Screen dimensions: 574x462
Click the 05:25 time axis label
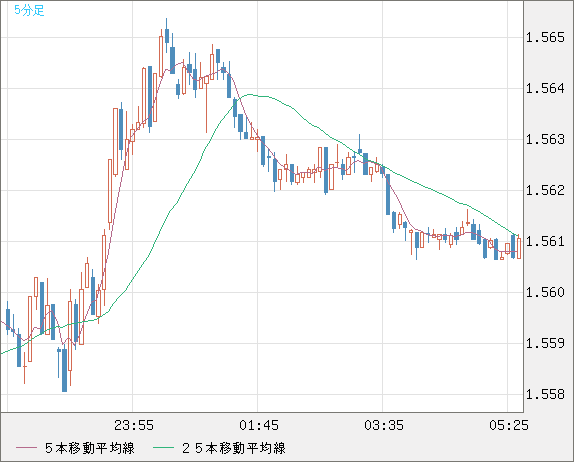point(509,425)
